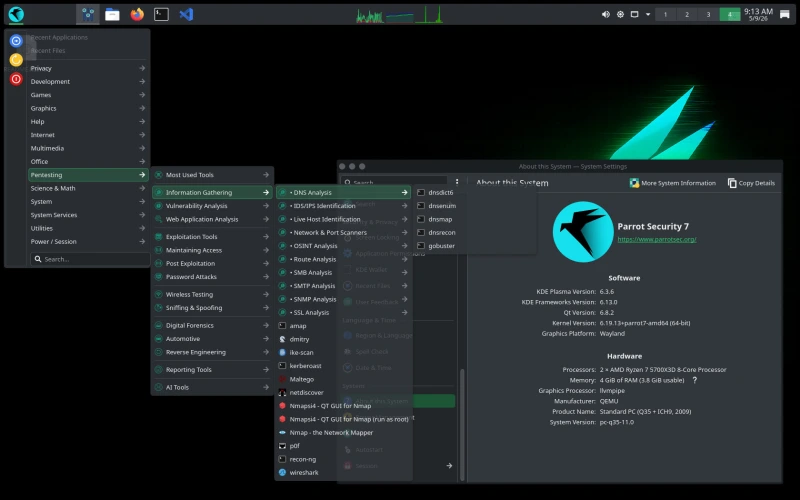Click the help question mark beside Memory
Screen dimensions: 800x500
click(x=694, y=380)
